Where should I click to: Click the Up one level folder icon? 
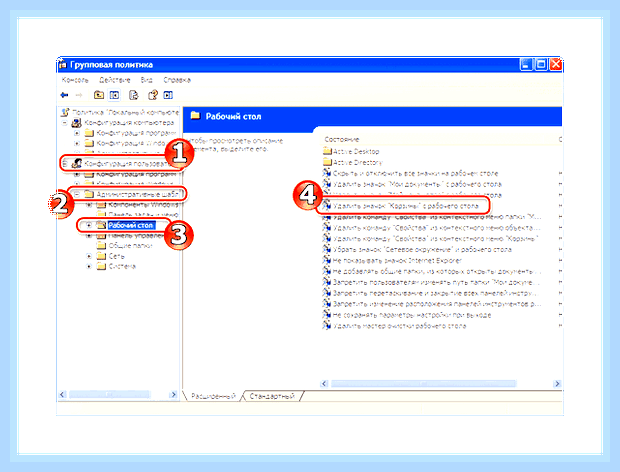(98, 95)
